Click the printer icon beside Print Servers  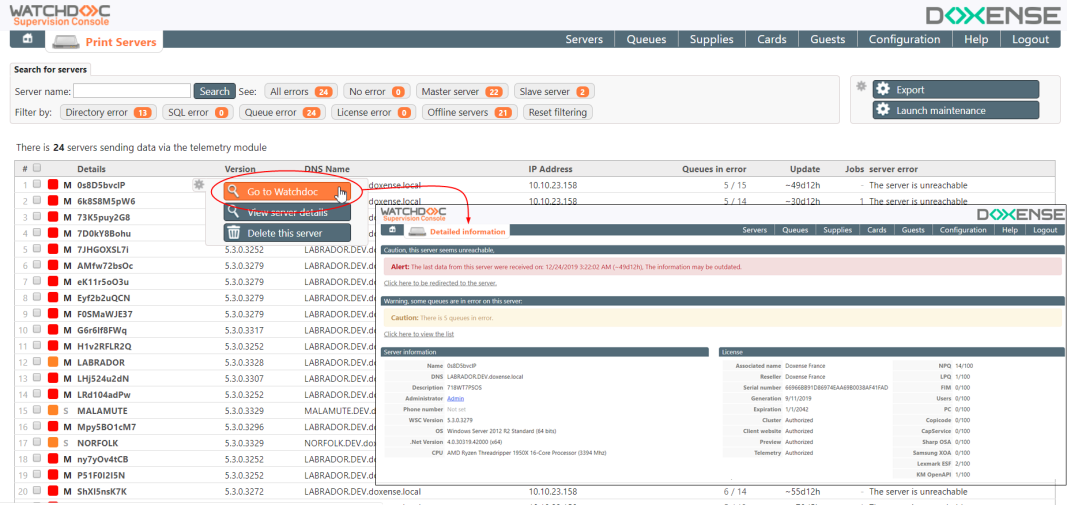(x=66, y=41)
